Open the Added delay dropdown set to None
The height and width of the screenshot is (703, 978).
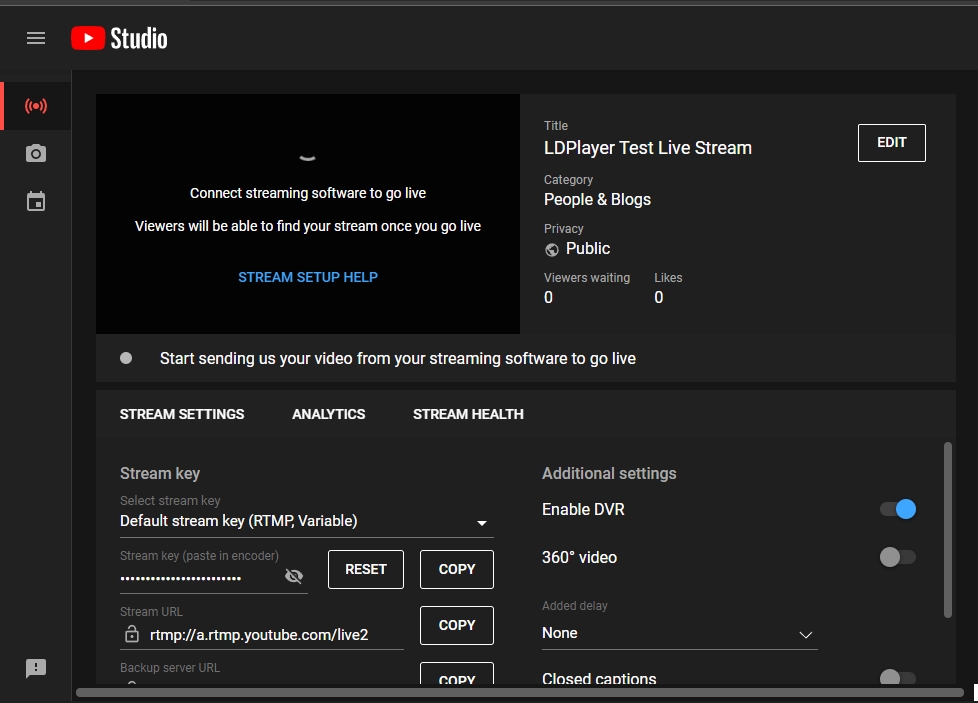tap(679, 634)
